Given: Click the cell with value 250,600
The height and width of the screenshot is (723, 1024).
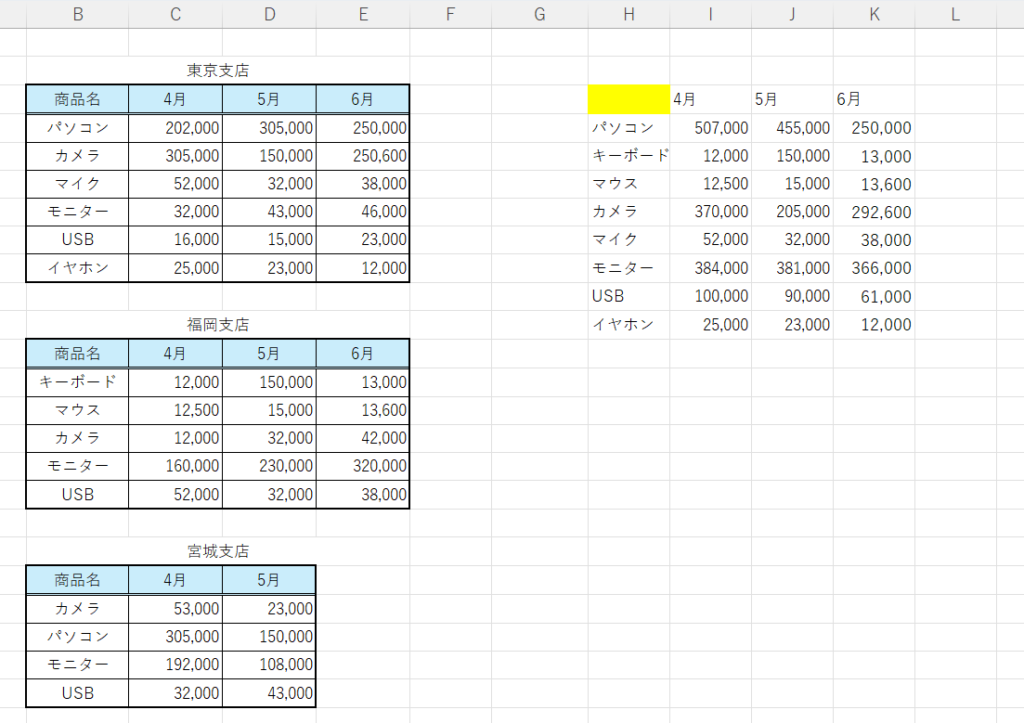Looking at the screenshot, I should 363,156.
